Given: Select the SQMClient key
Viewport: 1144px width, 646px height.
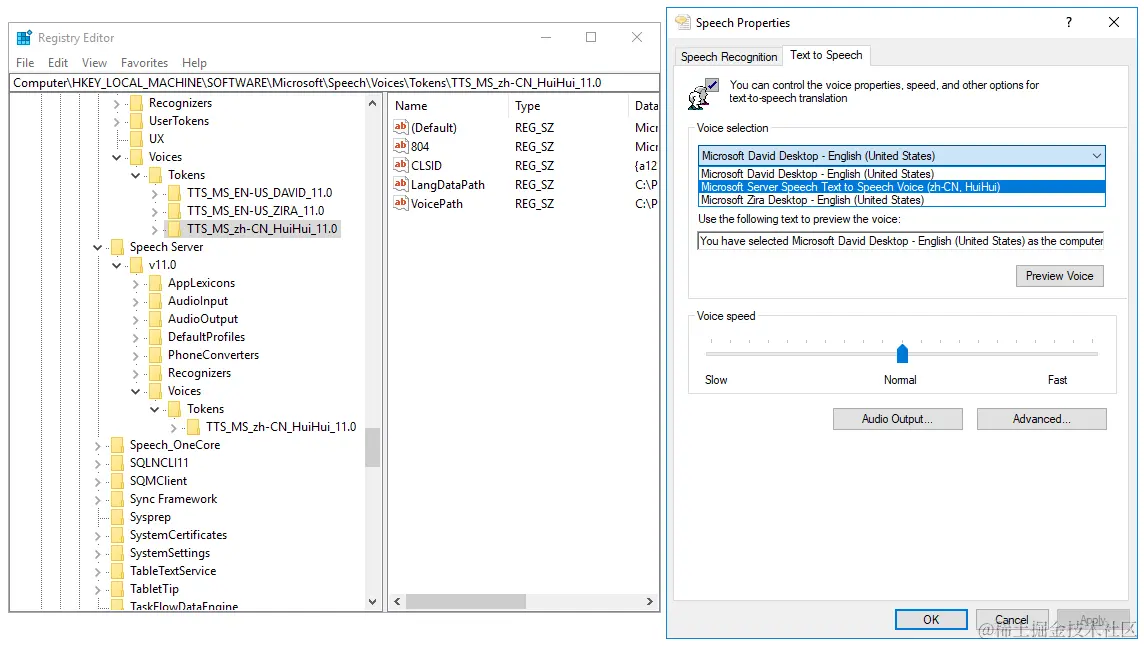Looking at the screenshot, I should tap(158, 481).
